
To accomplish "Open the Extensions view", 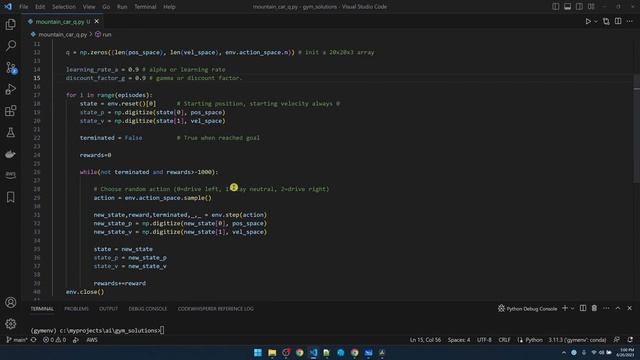I will (x=11, y=111).
